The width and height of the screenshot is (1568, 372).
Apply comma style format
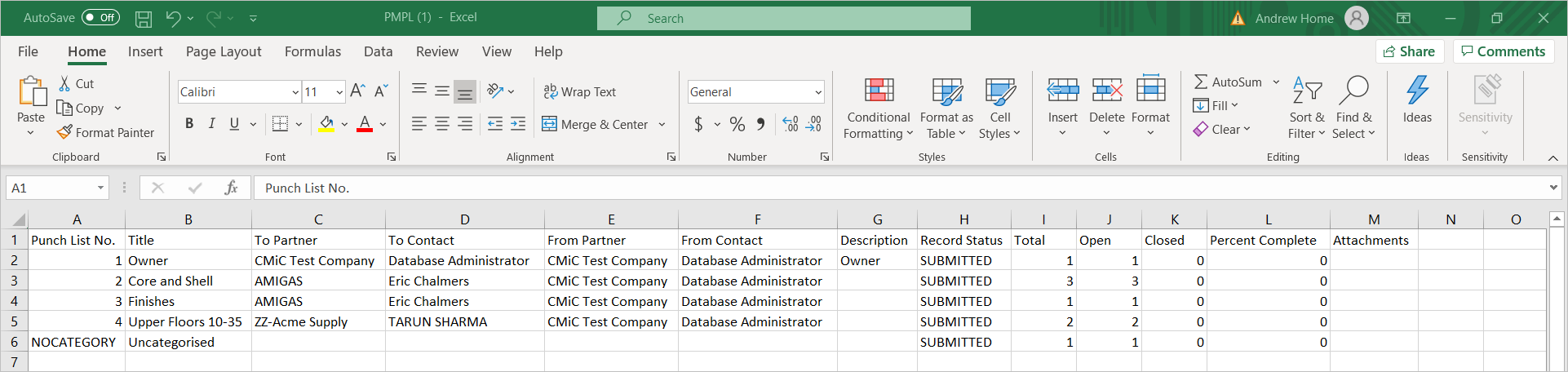click(760, 124)
